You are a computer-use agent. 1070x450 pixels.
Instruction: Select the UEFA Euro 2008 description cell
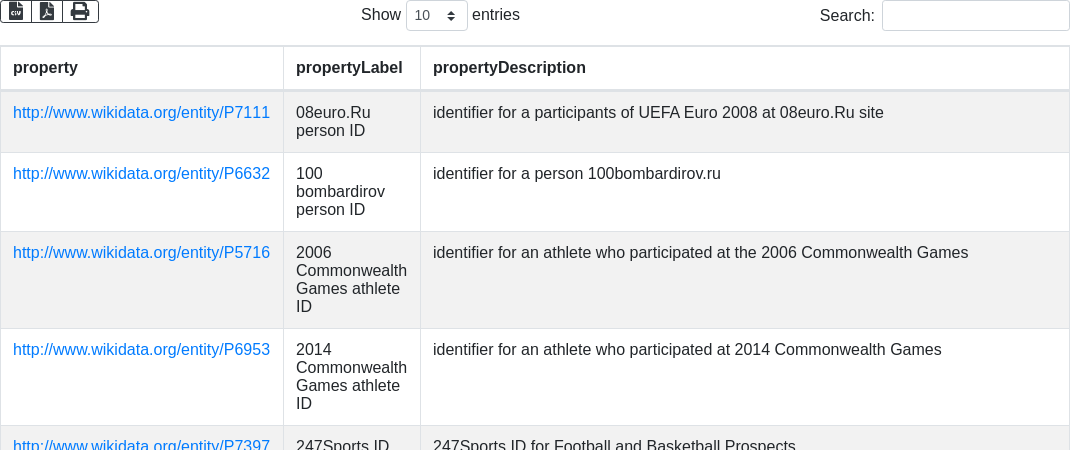click(658, 113)
